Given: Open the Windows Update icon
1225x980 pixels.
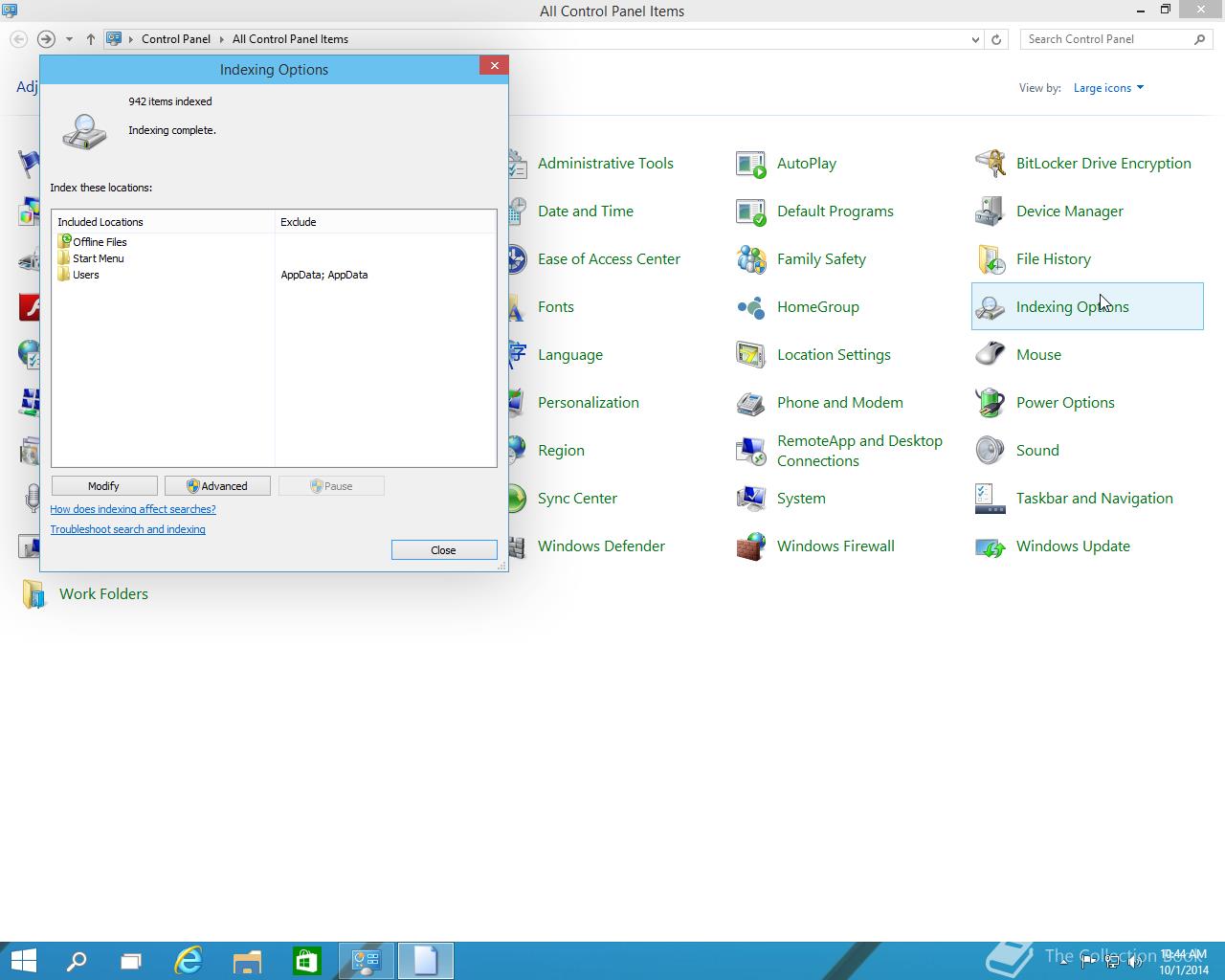Looking at the screenshot, I should [991, 546].
